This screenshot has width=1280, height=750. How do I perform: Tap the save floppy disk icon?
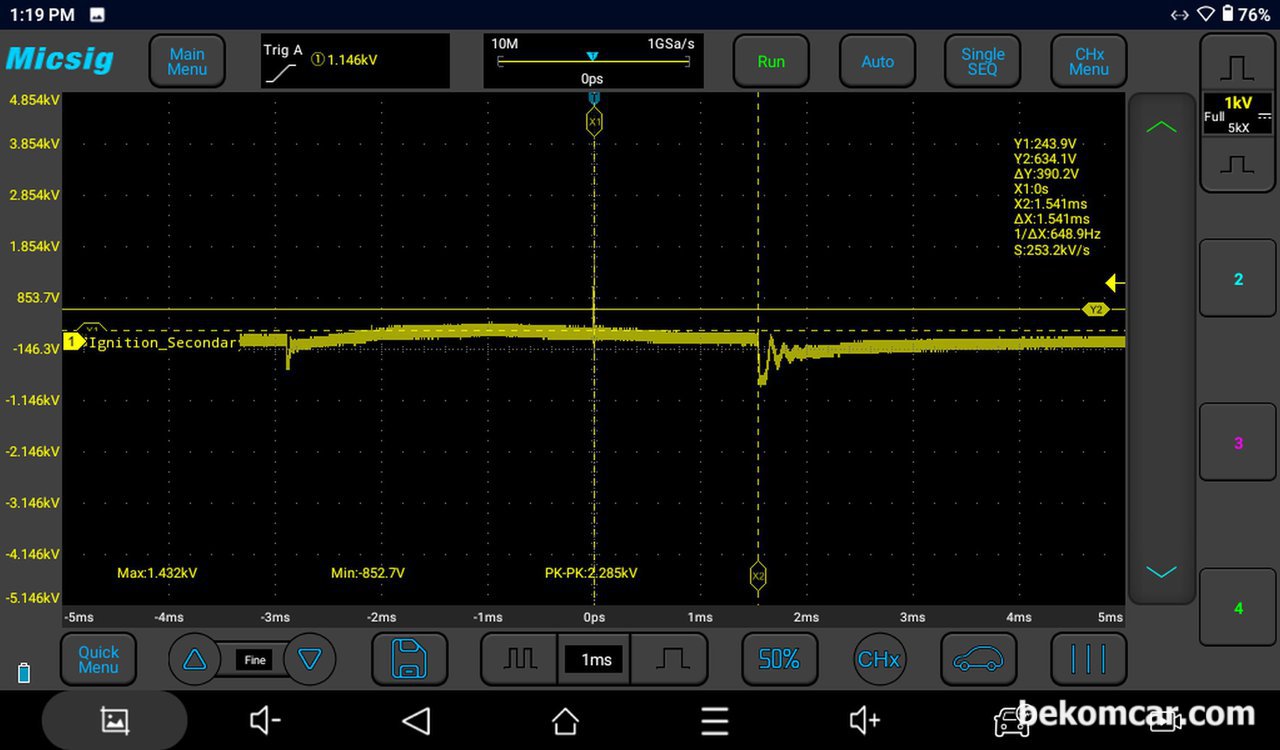409,660
